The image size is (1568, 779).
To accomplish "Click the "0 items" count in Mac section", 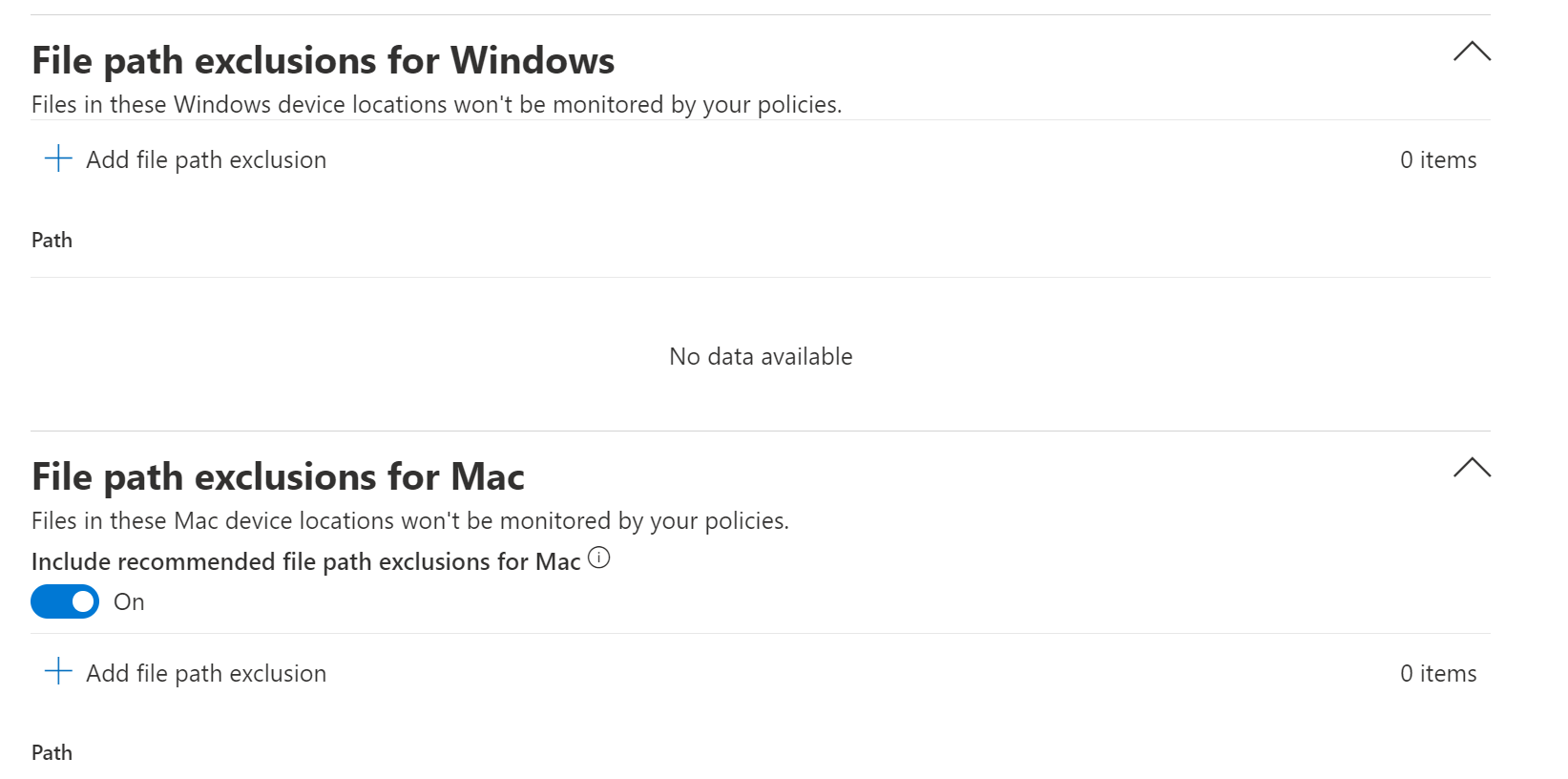I will pyautogui.click(x=1437, y=674).
